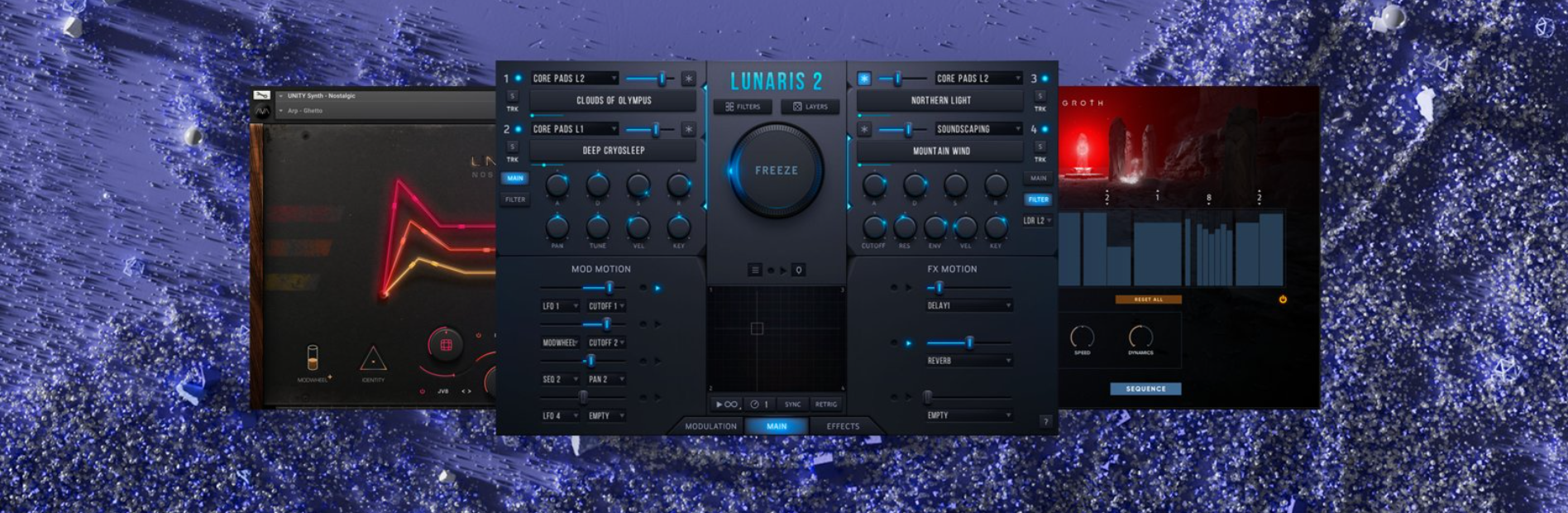Switch to the MODULATION tab
The height and width of the screenshot is (513, 1568).
click(710, 426)
